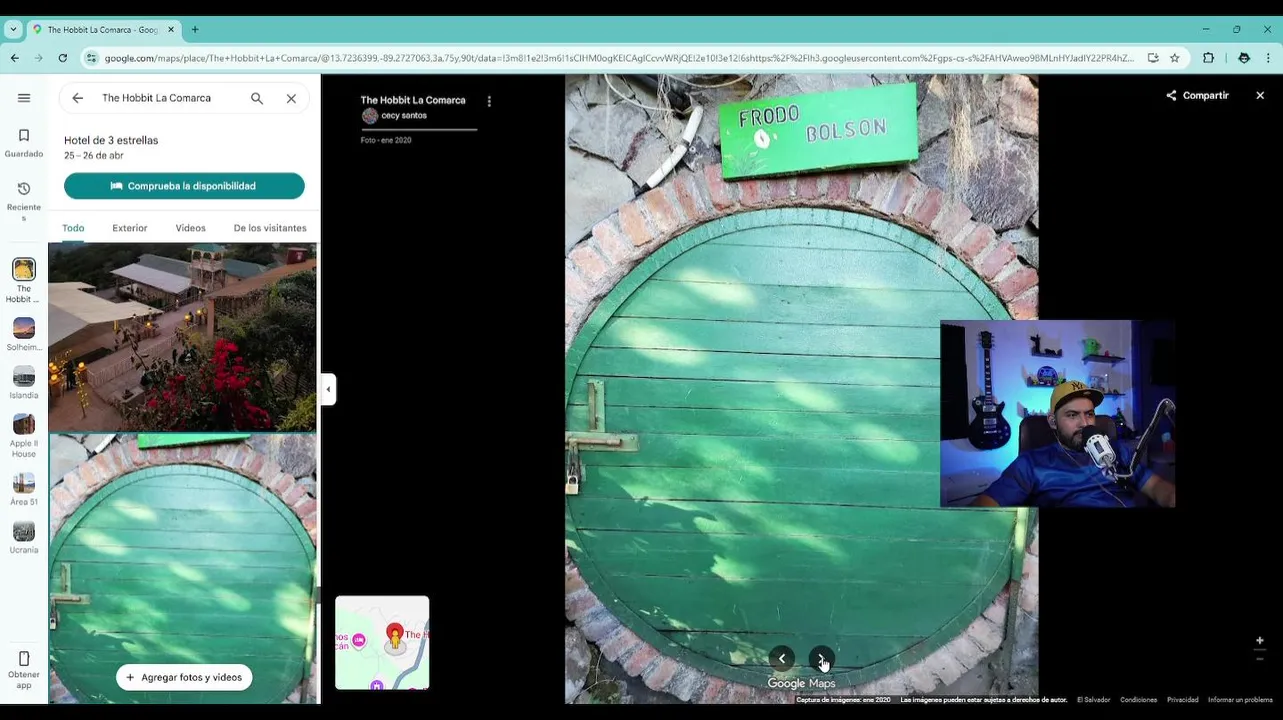Select The Hobbit recent place shortcut
This screenshot has width=1283, height=720.
pos(24,281)
